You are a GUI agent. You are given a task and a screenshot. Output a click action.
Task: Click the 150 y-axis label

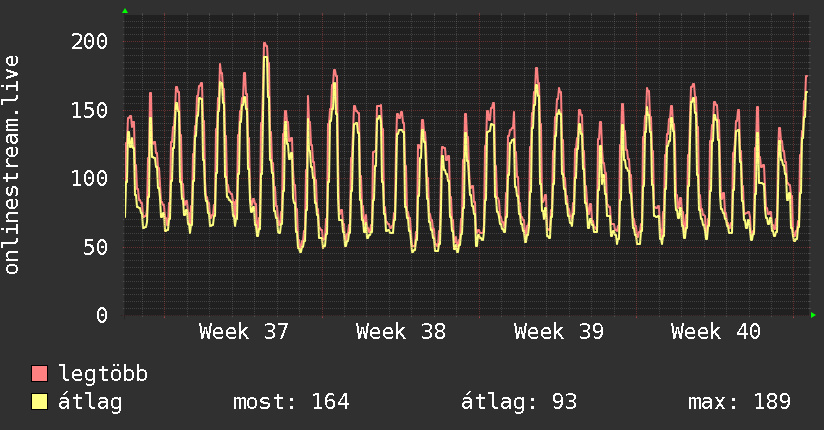(x=89, y=110)
